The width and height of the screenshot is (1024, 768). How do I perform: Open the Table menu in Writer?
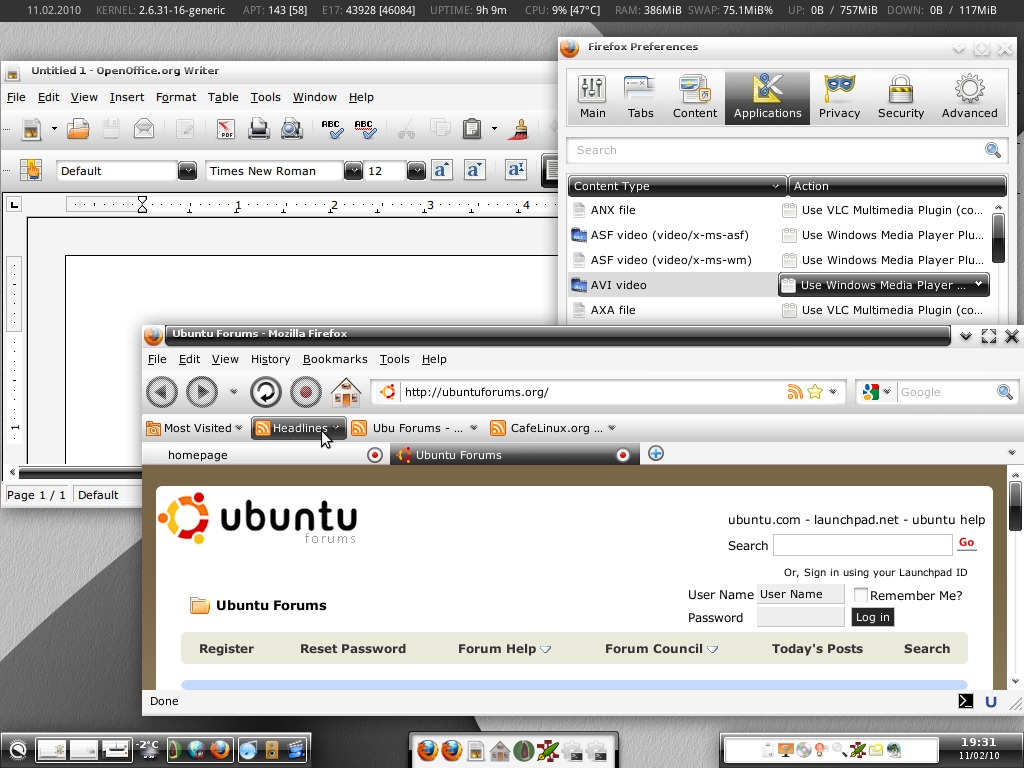click(223, 97)
